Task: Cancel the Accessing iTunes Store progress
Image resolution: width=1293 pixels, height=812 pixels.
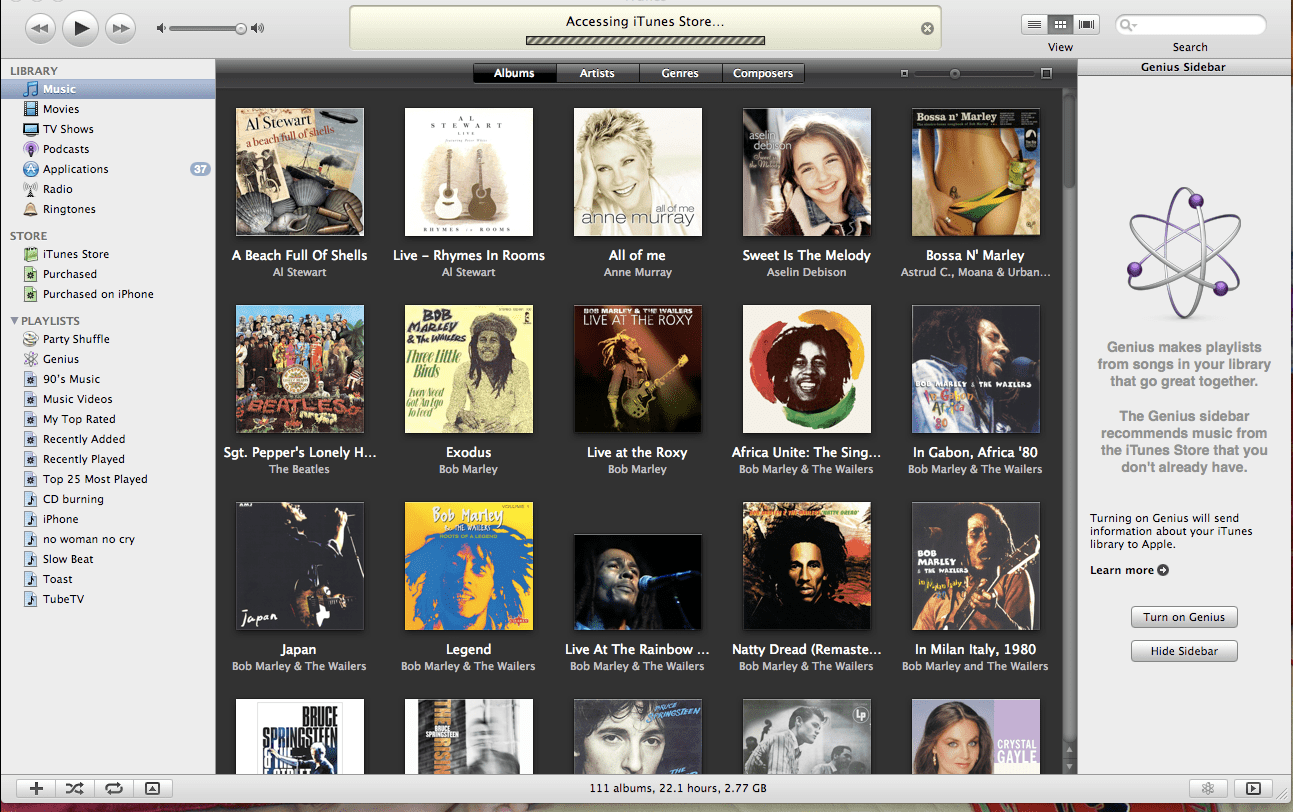Action: (x=927, y=29)
